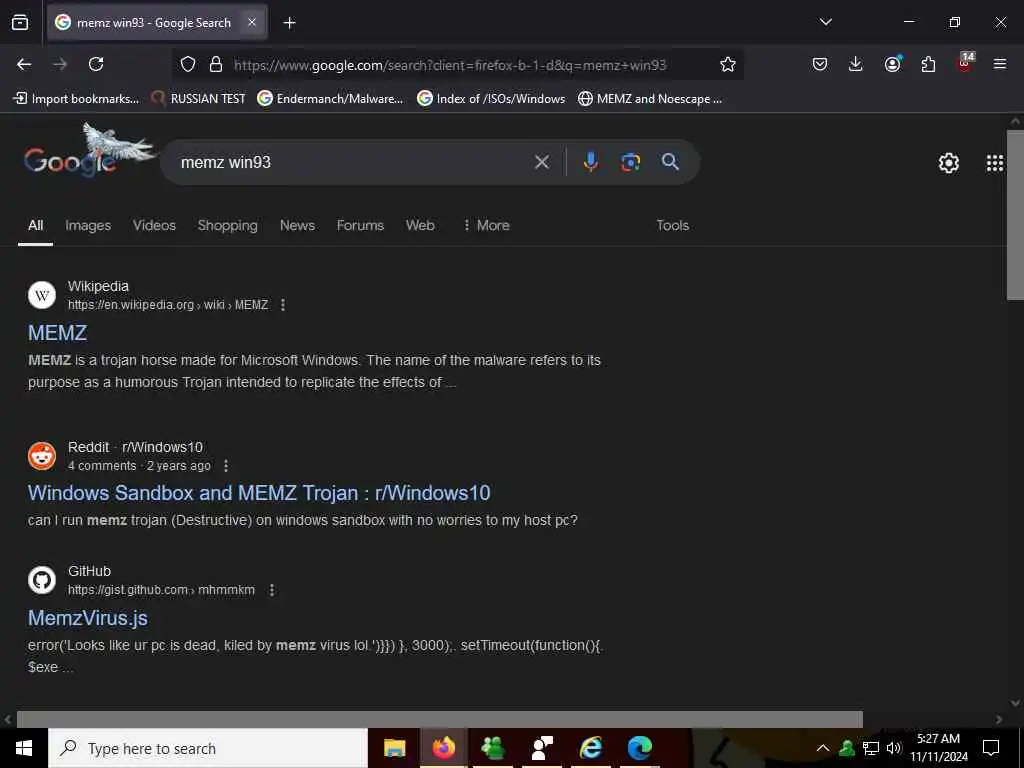
Task: Open Internet Explorer from taskbar
Action: (x=590, y=748)
